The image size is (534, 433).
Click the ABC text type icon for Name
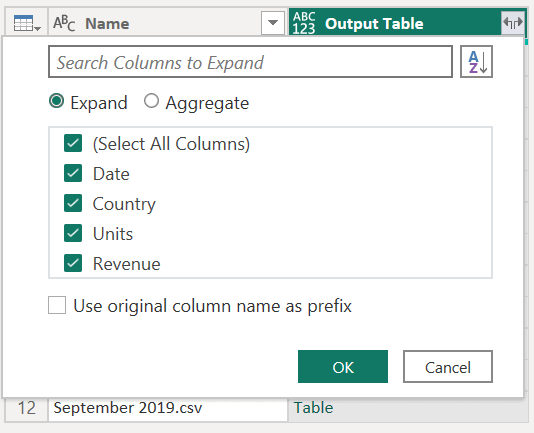pos(64,23)
